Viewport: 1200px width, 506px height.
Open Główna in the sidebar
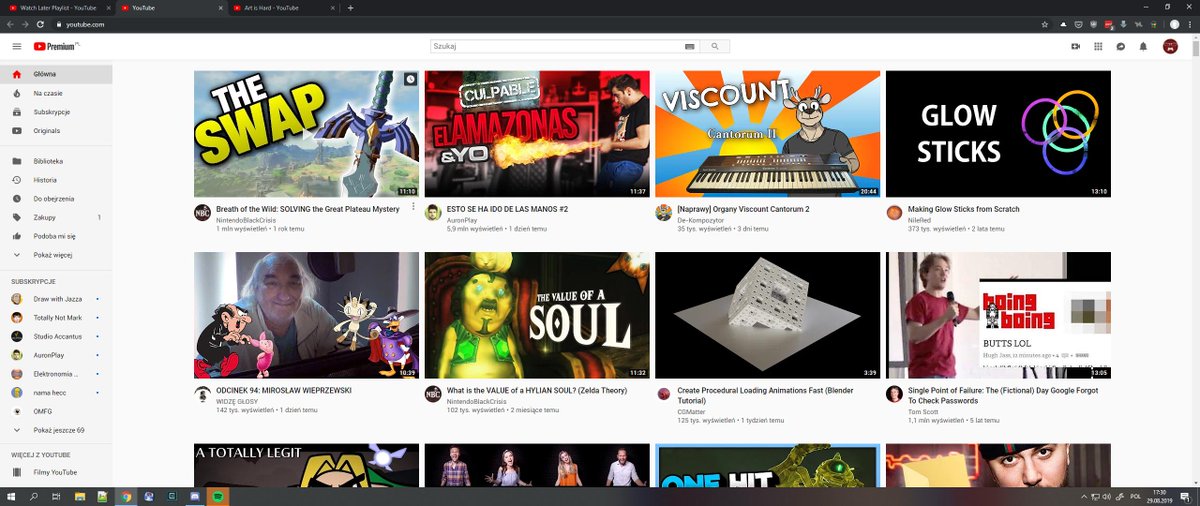(x=56, y=74)
